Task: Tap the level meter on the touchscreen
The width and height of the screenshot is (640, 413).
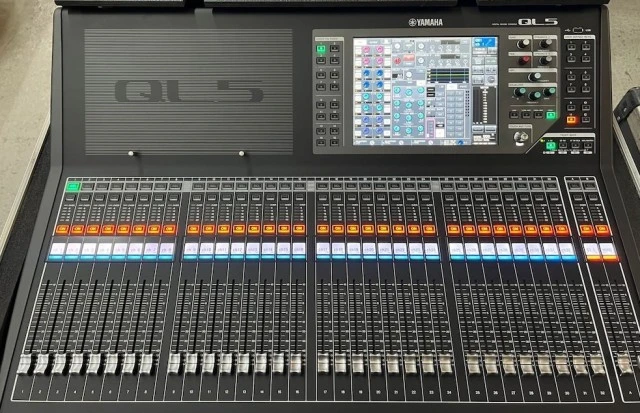Action: 484,105
